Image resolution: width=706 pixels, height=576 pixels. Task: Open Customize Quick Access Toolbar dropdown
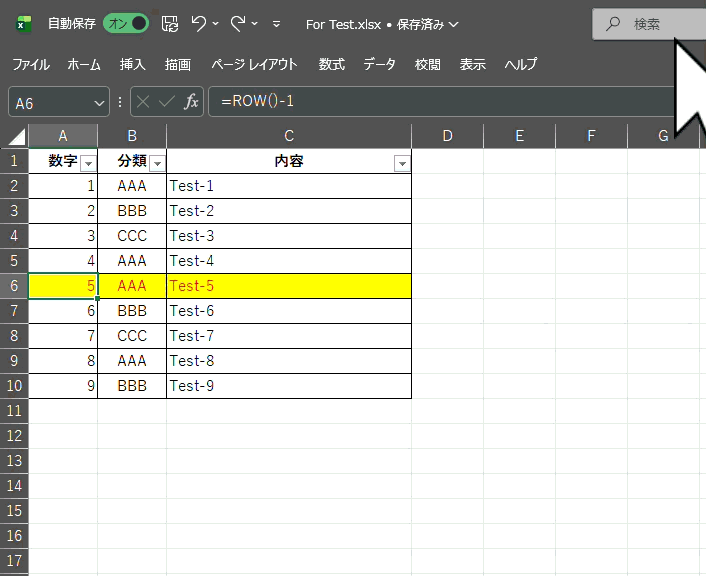click(x=276, y=24)
